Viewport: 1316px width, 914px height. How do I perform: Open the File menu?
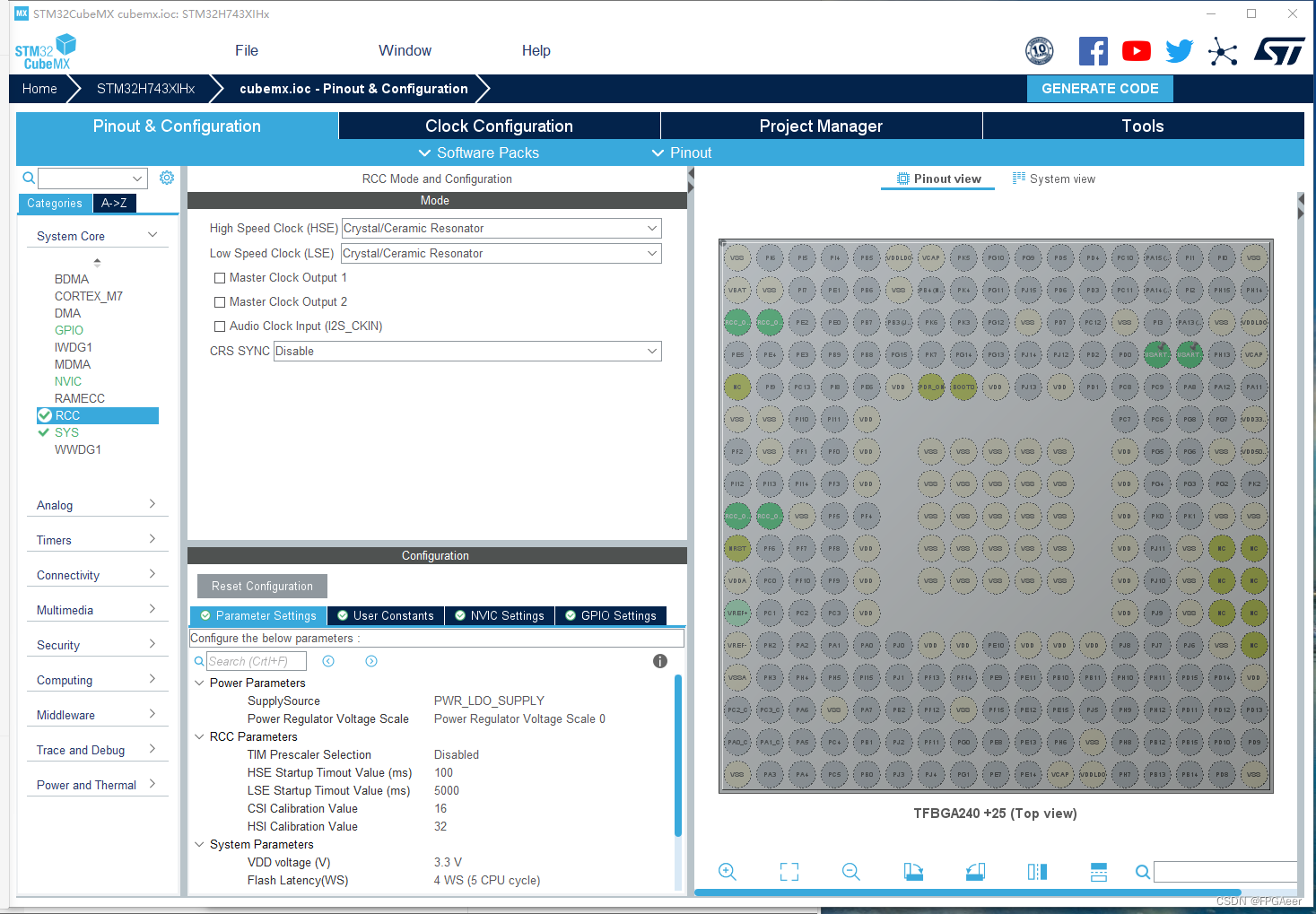[x=247, y=51]
